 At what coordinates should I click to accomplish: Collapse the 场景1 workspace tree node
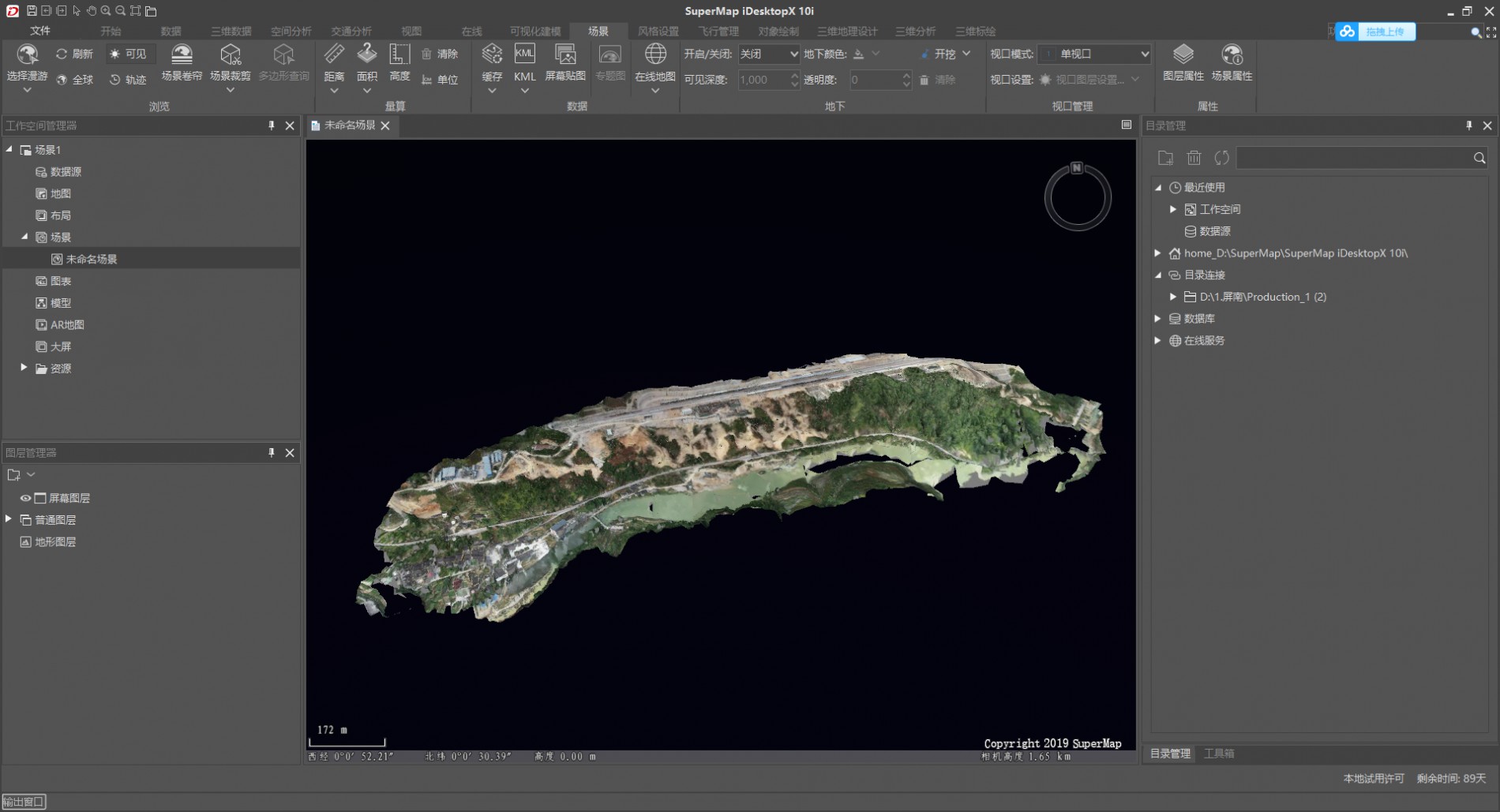click(x=9, y=149)
